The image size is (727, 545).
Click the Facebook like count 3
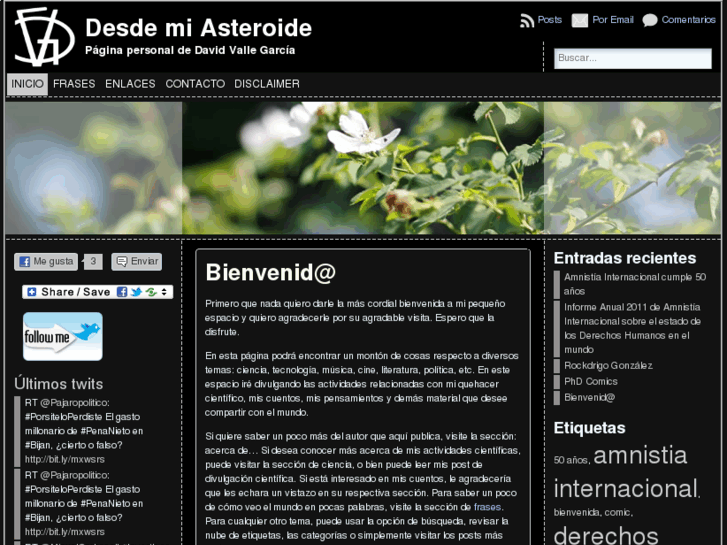93,262
